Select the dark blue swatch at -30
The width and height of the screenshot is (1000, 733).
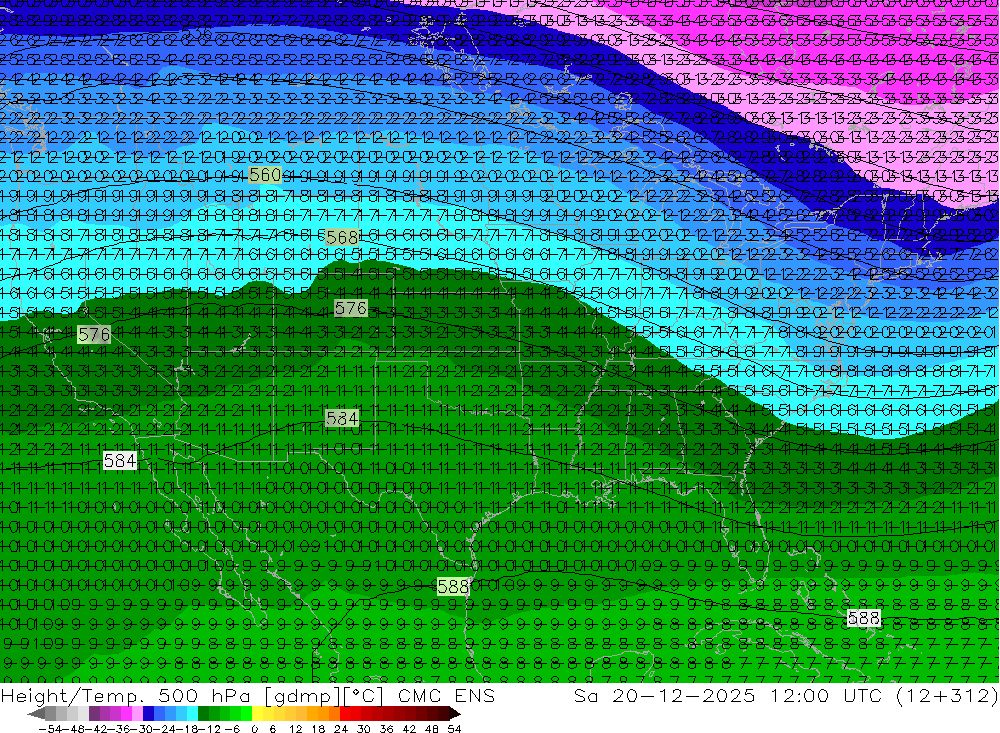tap(149, 714)
